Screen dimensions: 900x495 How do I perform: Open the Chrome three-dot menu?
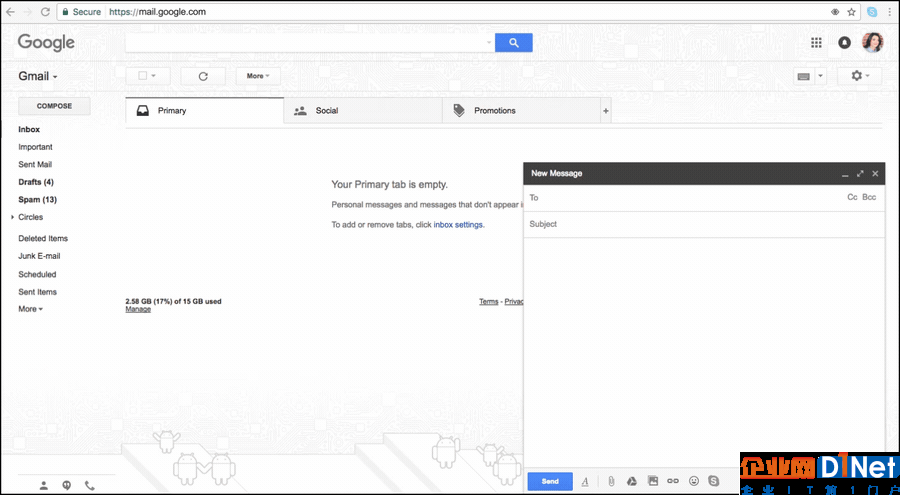coord(890,11)
